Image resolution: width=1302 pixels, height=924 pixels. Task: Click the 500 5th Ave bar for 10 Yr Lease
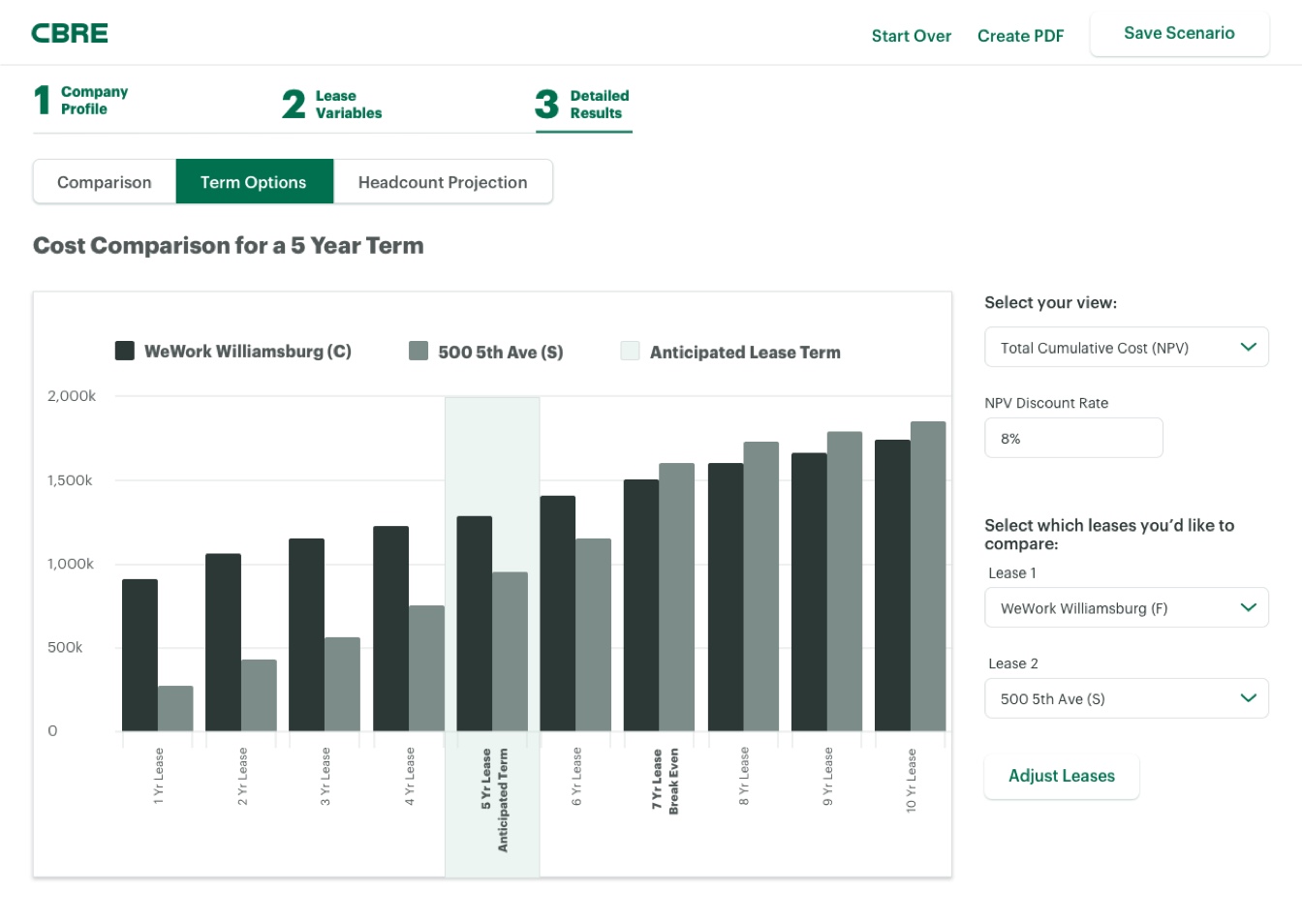(928, 576)
